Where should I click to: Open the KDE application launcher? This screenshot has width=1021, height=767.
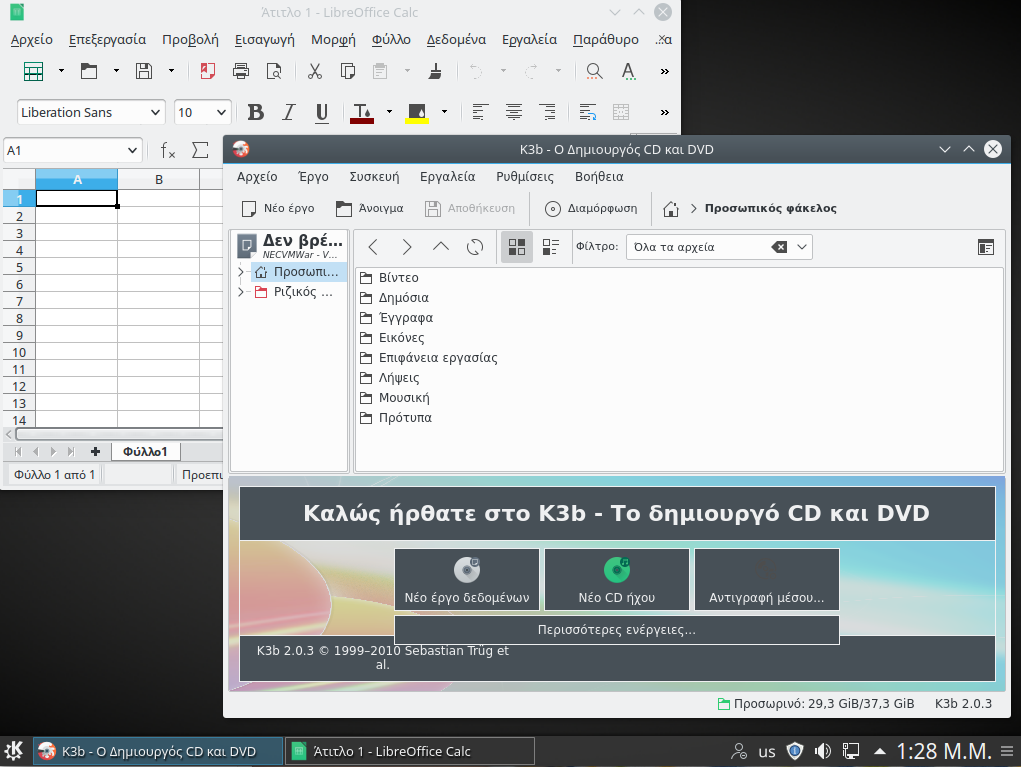pyautogui.click(x=14, y=751)
